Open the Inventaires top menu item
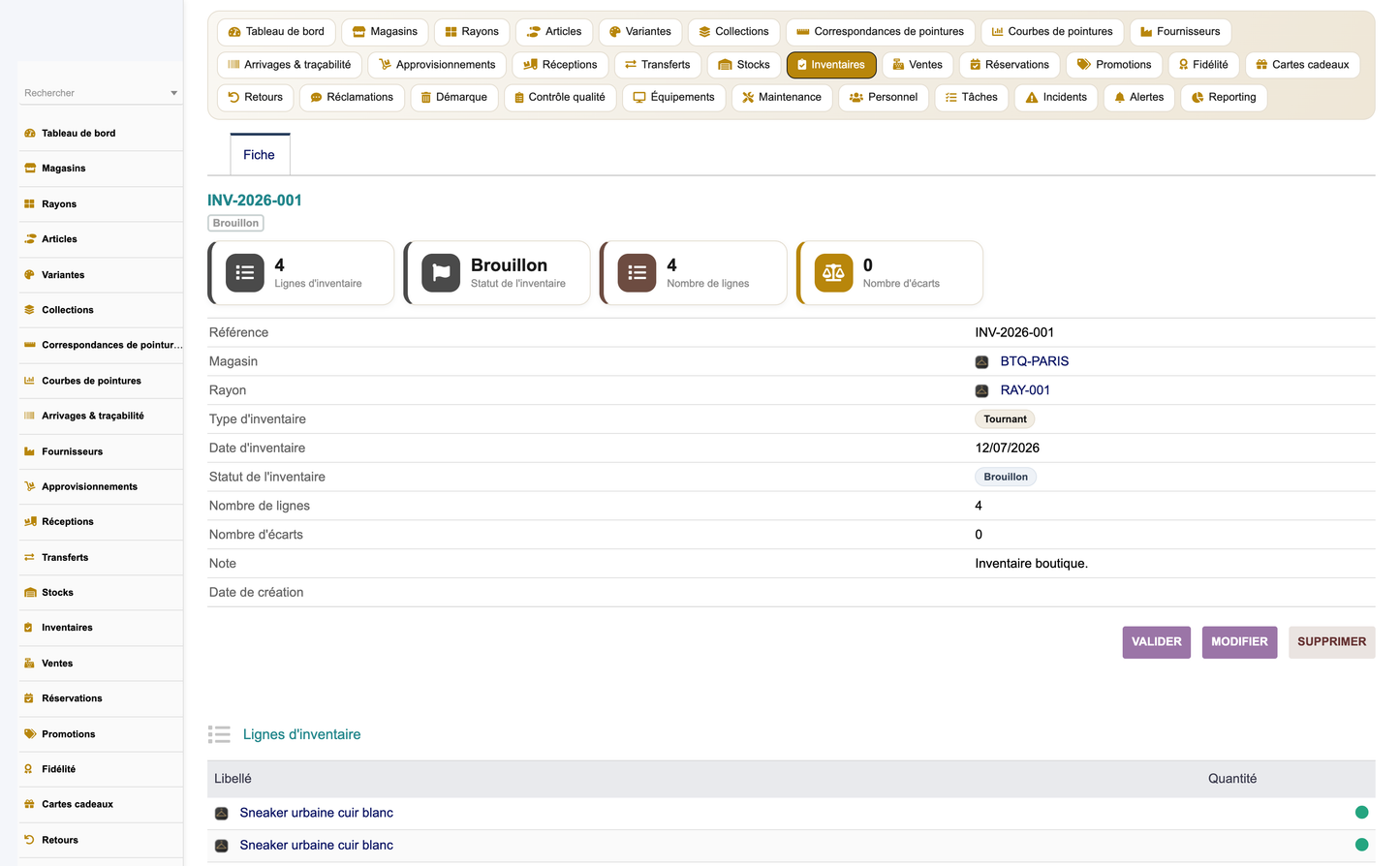The image size is (1400, 866). (831, 65)
